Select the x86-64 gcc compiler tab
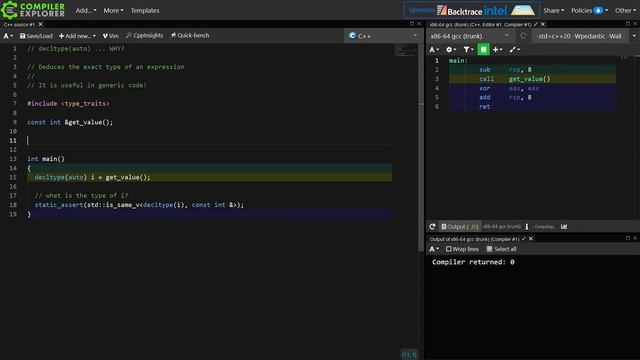640x360 pixels. click(x=480, y=24)
